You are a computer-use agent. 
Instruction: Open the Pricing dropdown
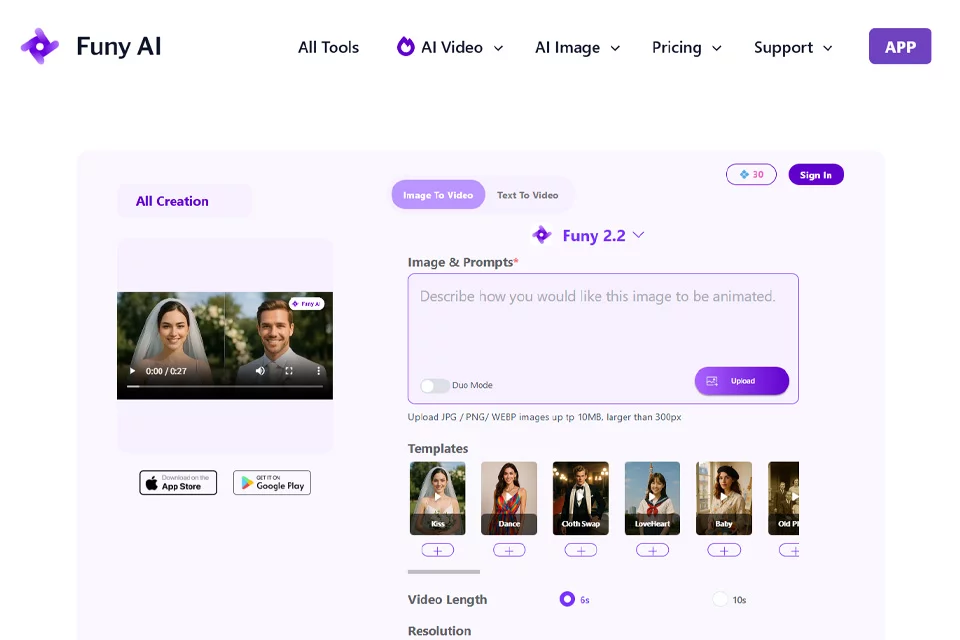(x=686, y=47)
